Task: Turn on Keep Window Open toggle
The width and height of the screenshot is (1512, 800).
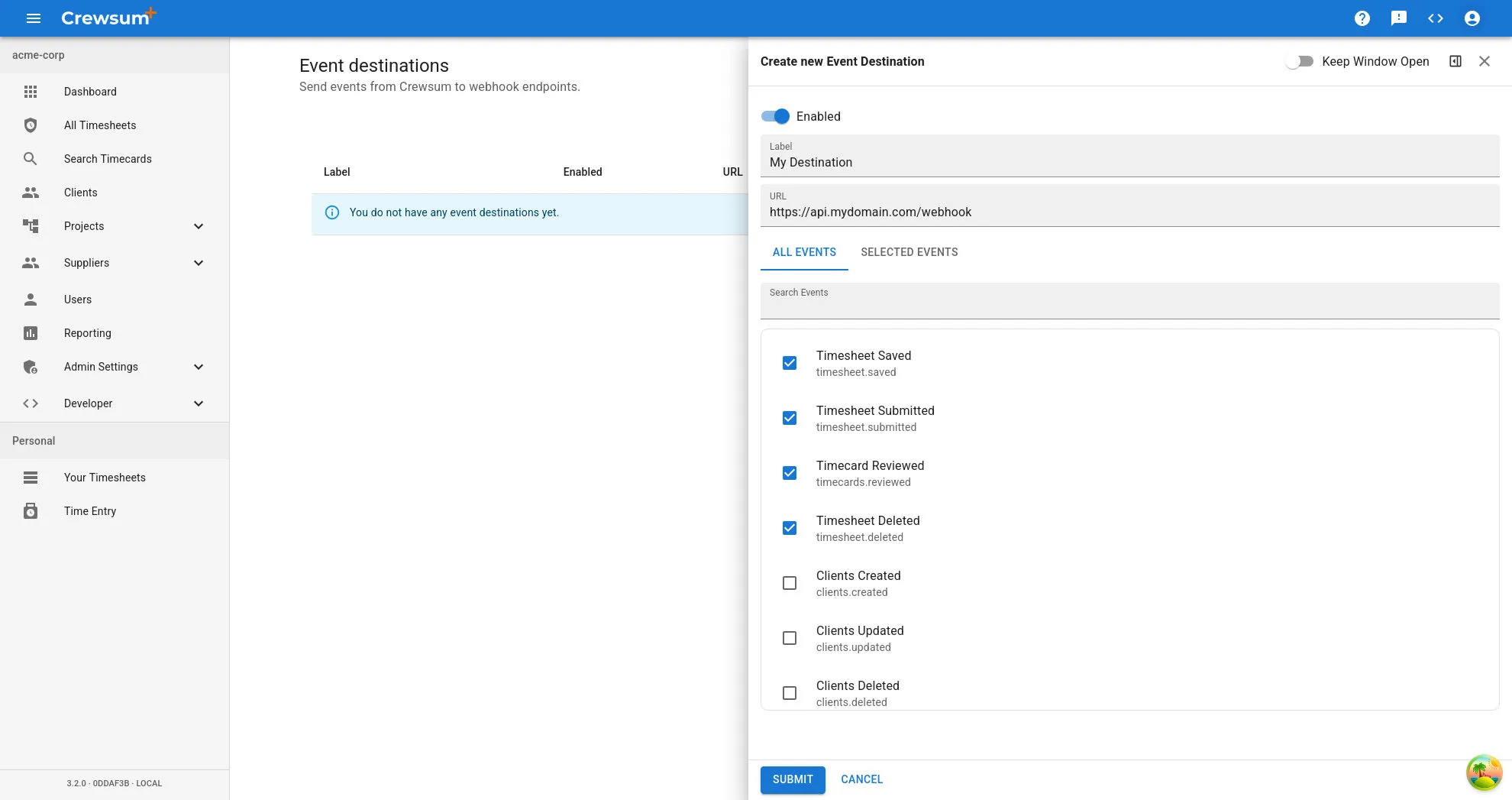Action: pyautogui.click(x=1299, y=61)
